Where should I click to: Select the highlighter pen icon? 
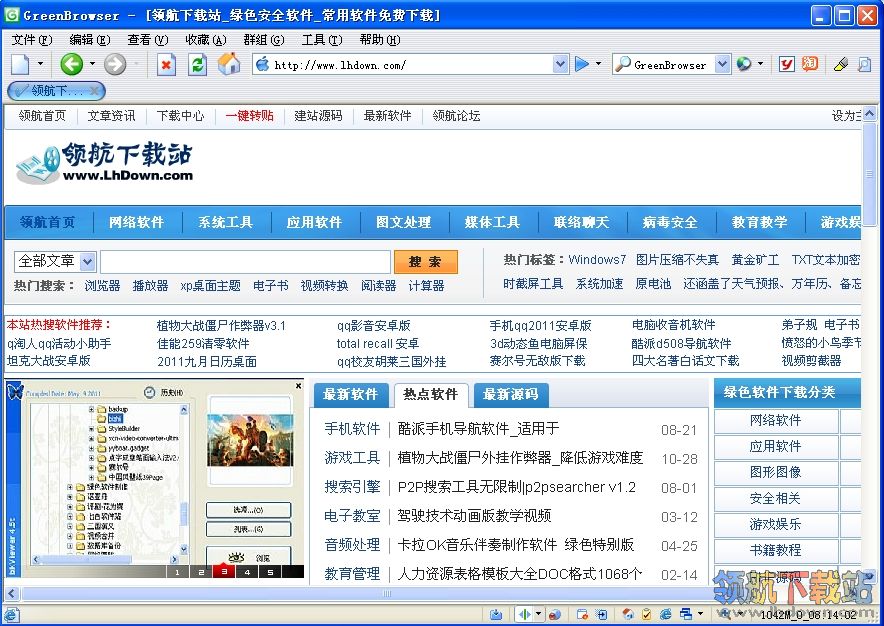pyautogui.click(x=841, y=65)
